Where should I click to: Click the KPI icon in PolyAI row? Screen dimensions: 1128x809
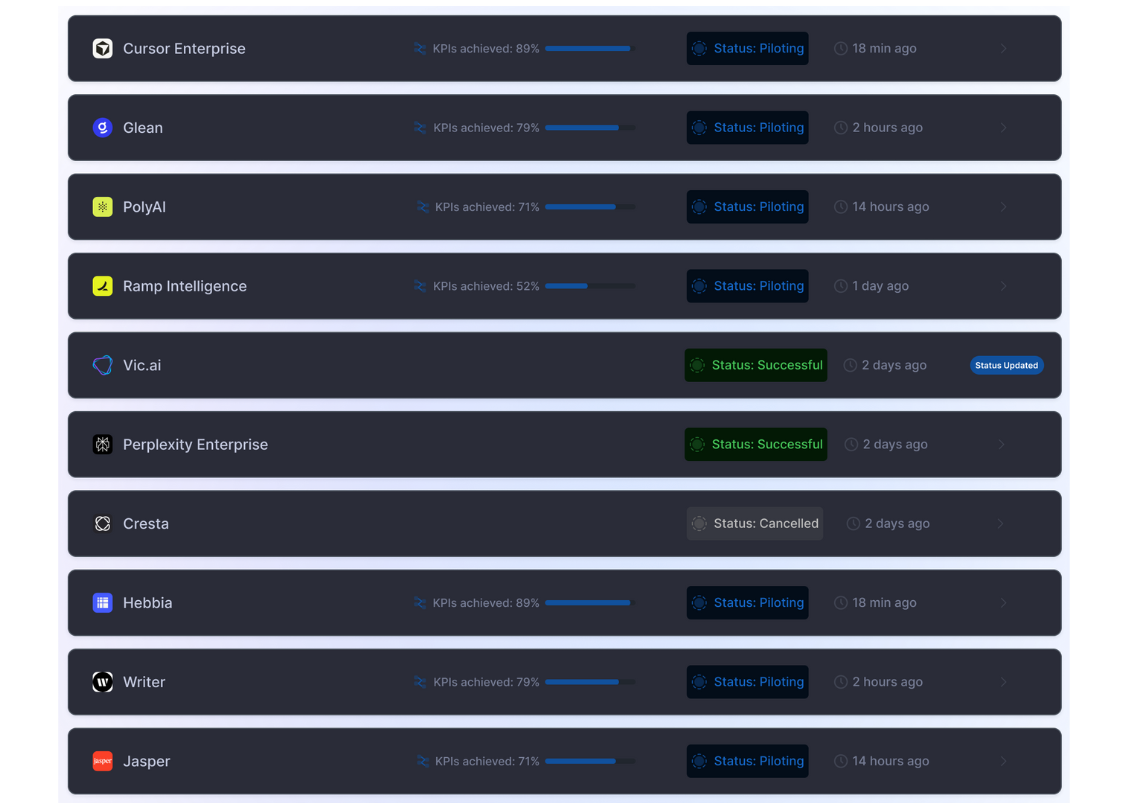[x=423, y=206]
